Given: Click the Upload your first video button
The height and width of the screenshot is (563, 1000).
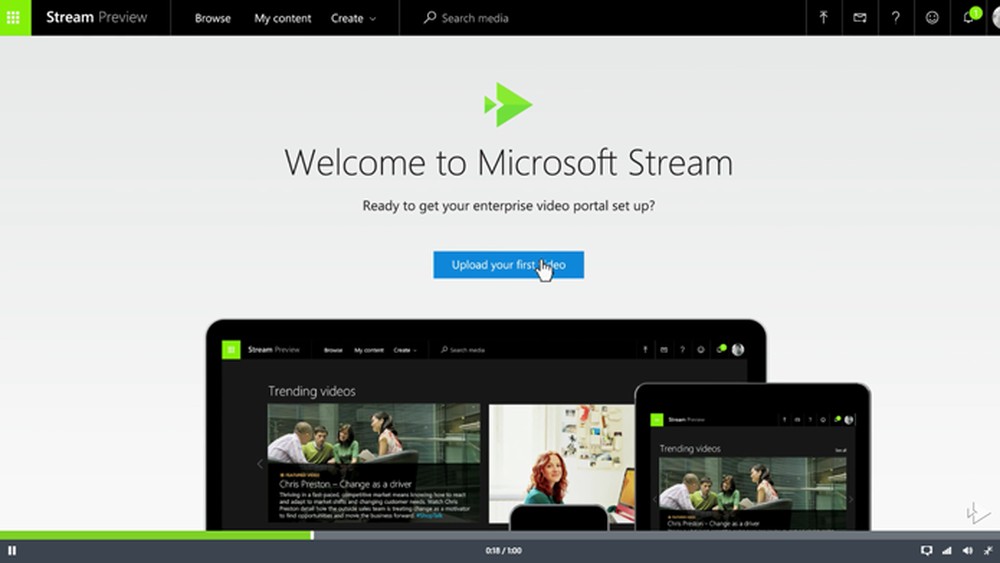Looking at the screenshot, I should [x=508, y=265].
